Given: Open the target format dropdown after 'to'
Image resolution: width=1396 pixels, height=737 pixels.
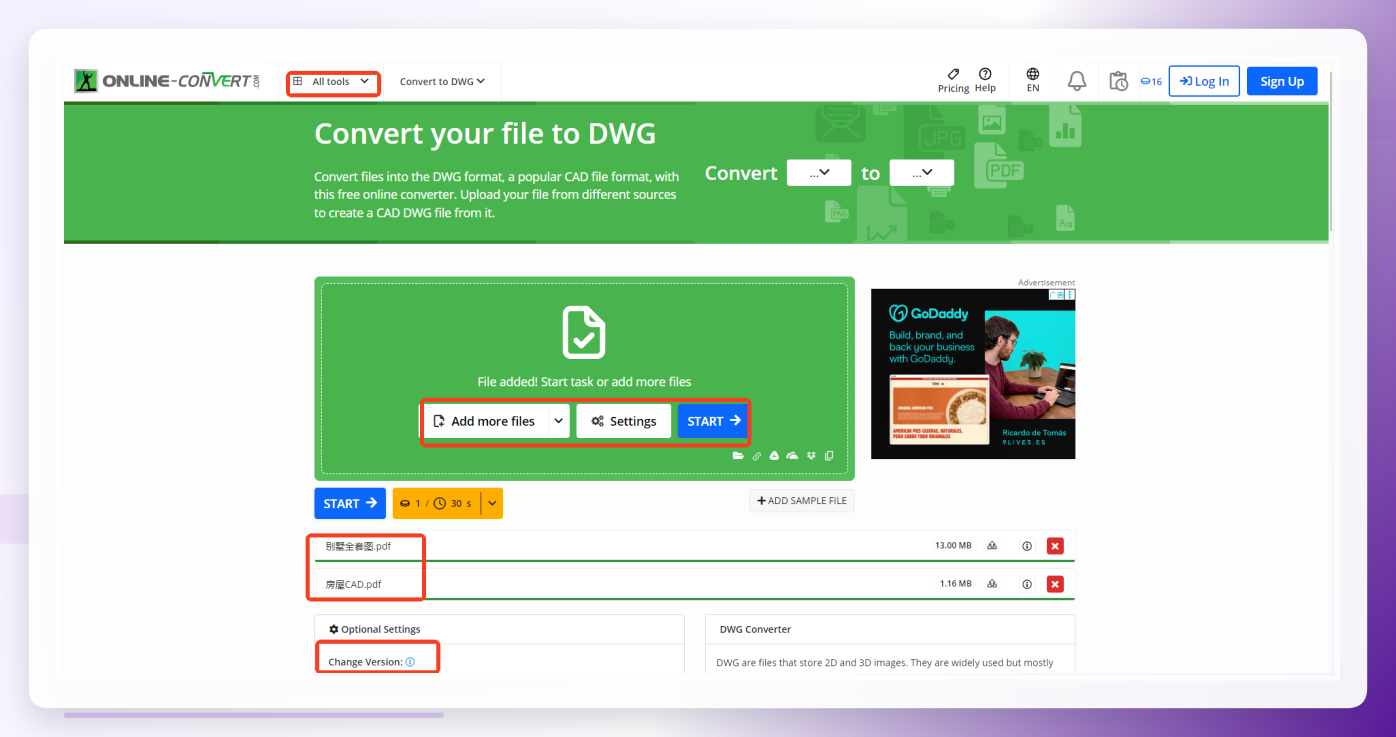Looking at the screenshot, I should [921, 173].
